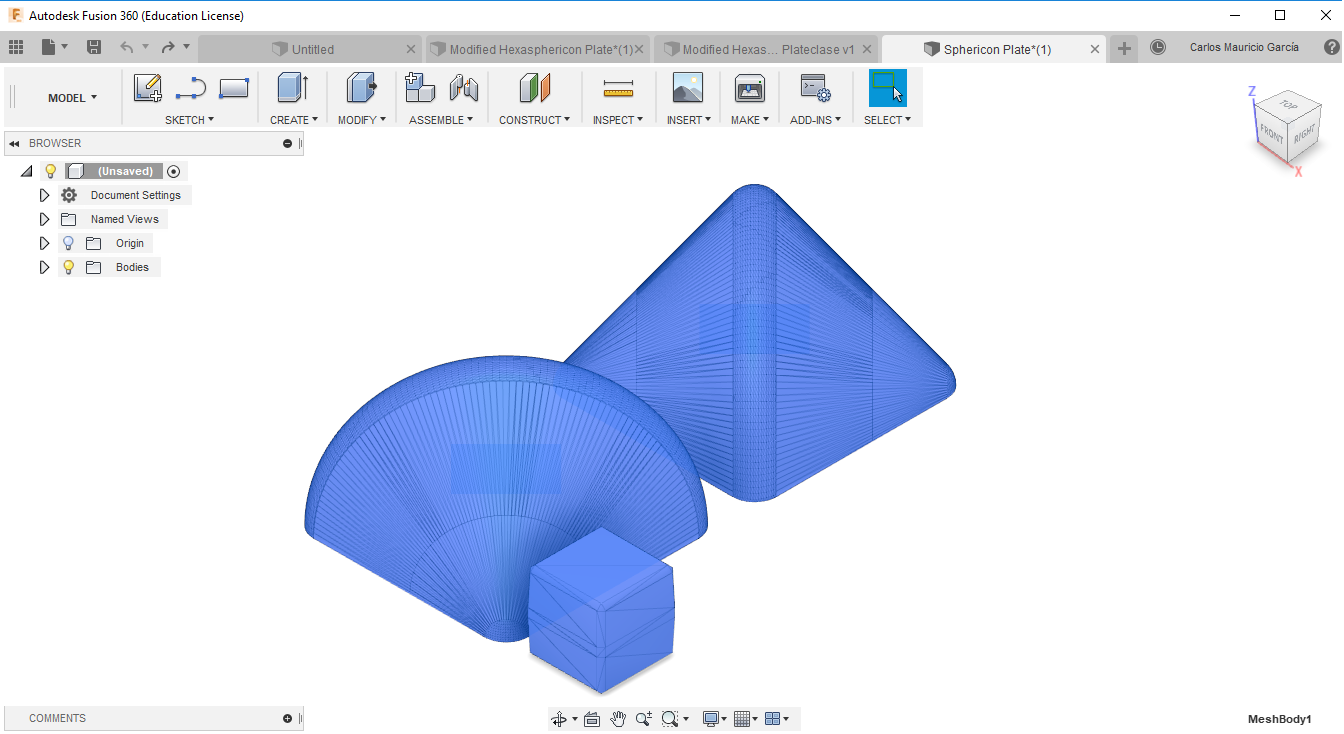The image size is (1344, 734).
Task: Open the SELECT dropdown menu
Action: pyautogui.click(x=888, y=120)
